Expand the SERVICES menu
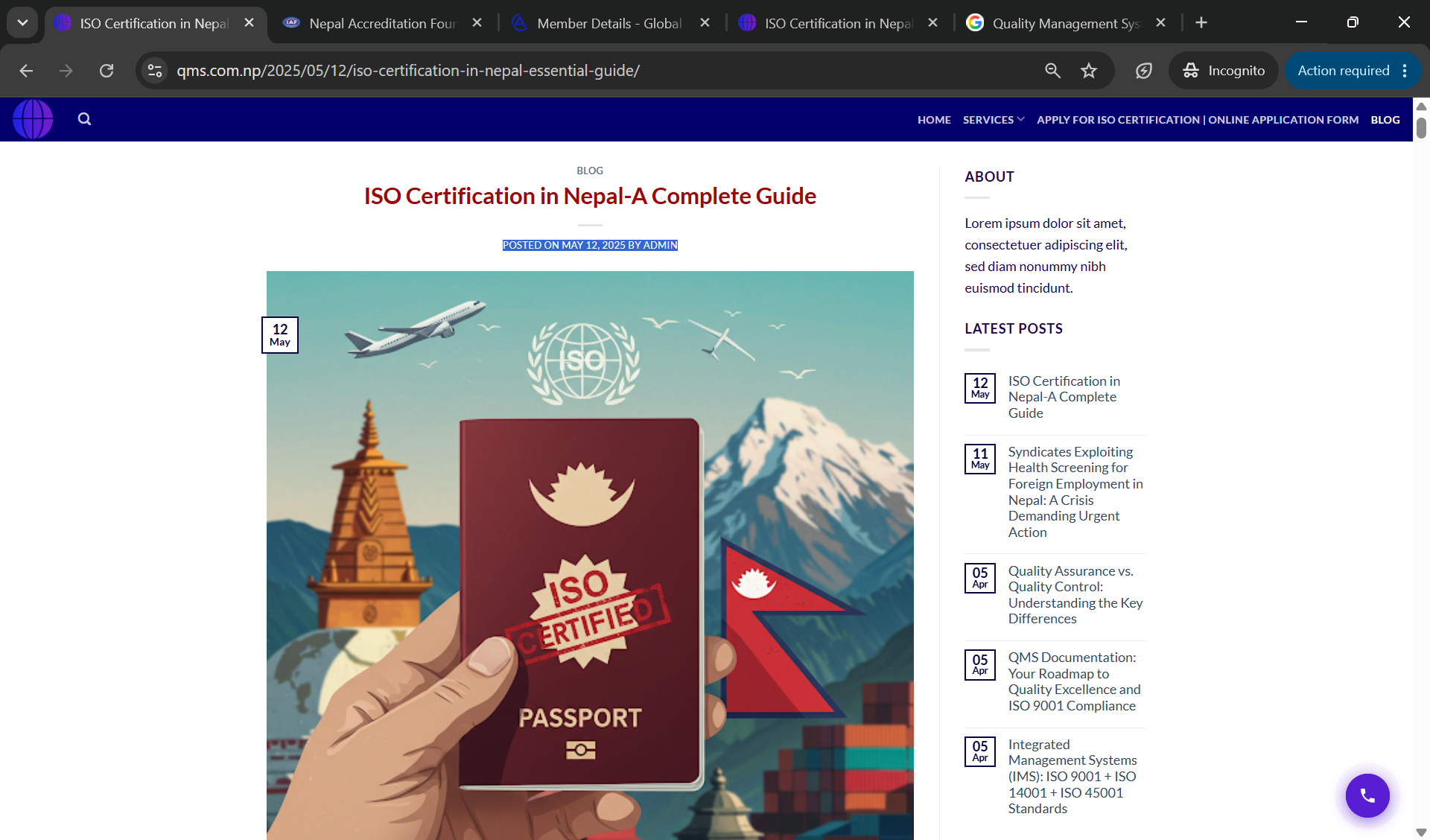Viewport: 1430px width, 840px height. click(994, 120)
